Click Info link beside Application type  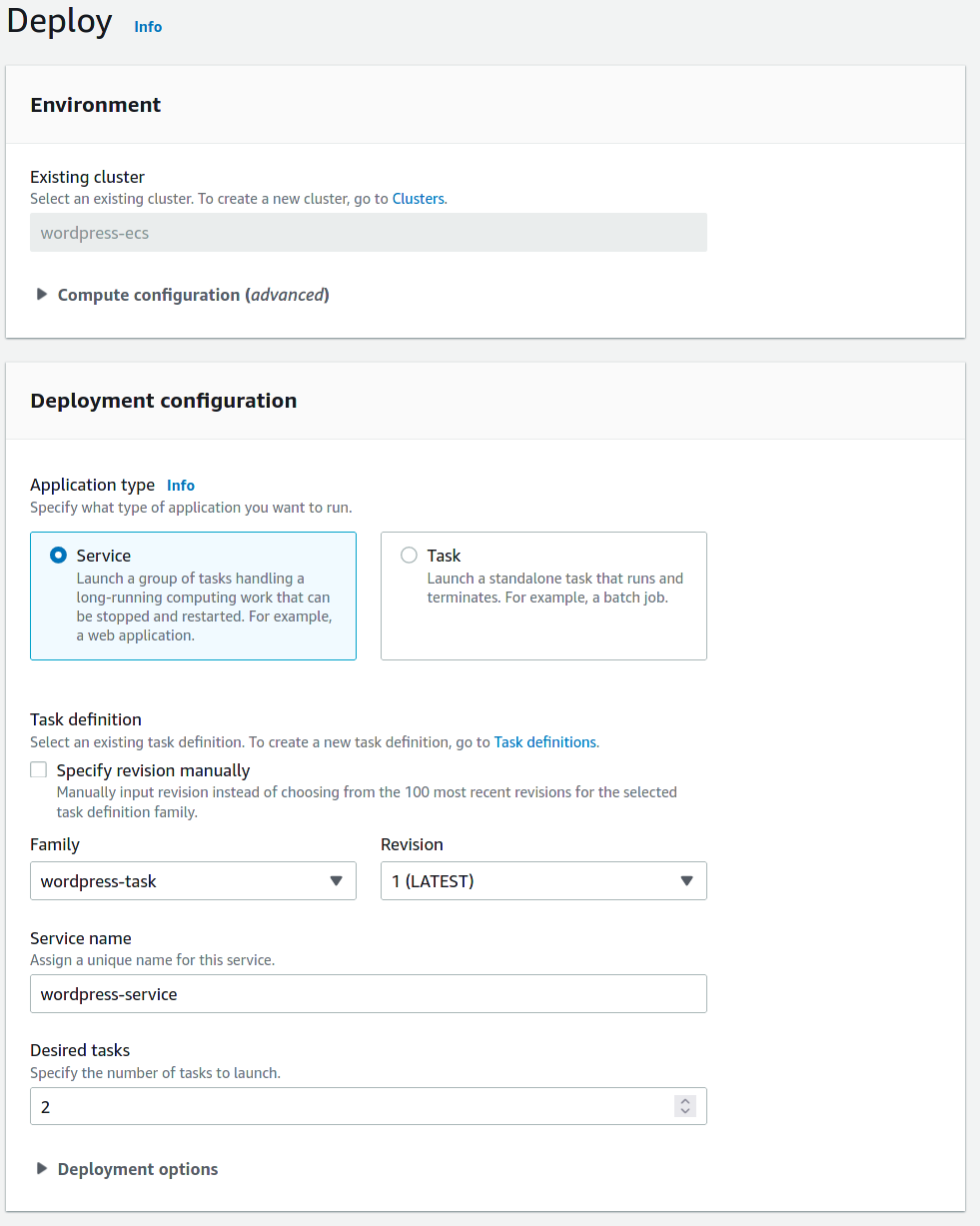[181, 486]
